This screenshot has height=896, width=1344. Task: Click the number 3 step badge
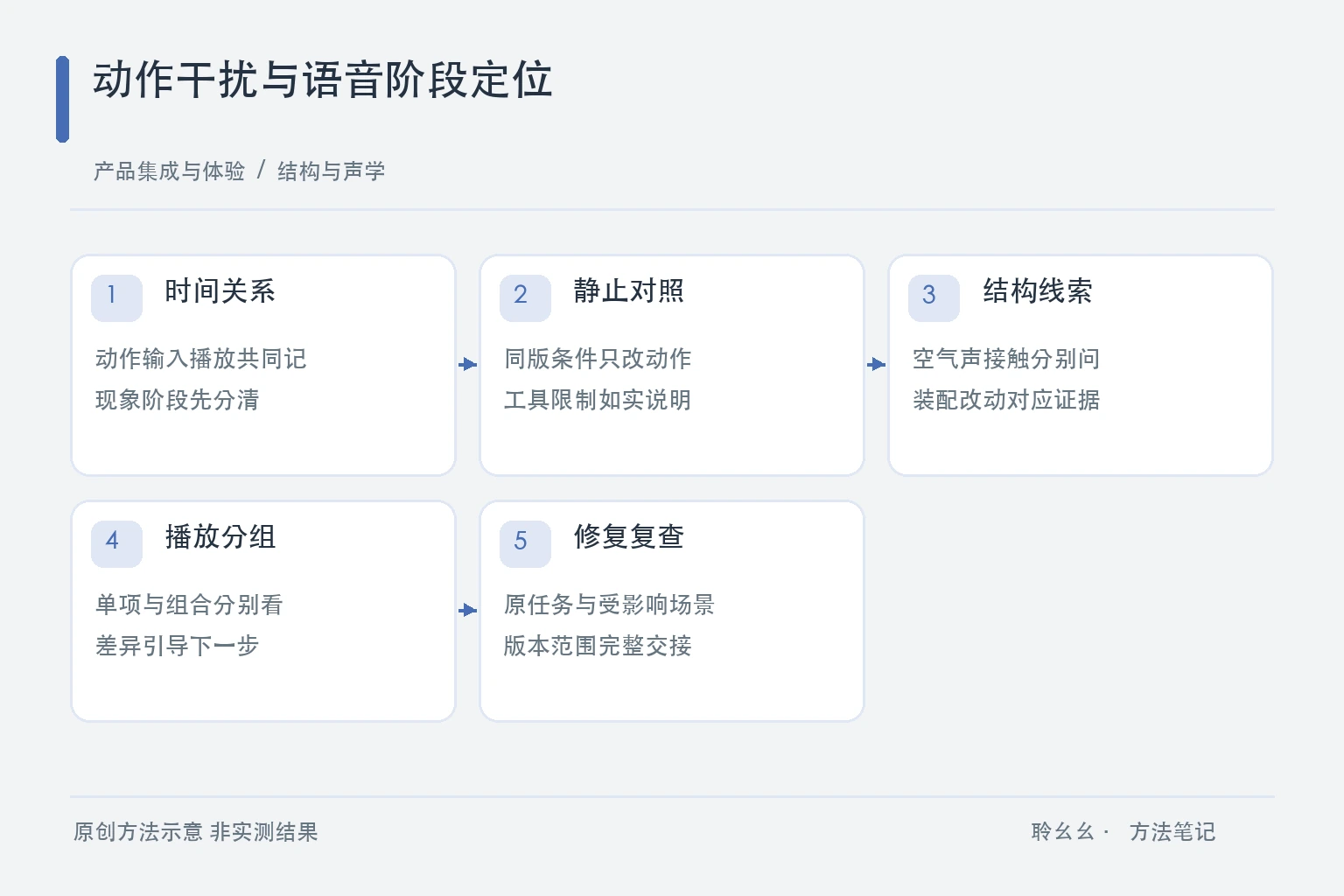pos(934,298)
